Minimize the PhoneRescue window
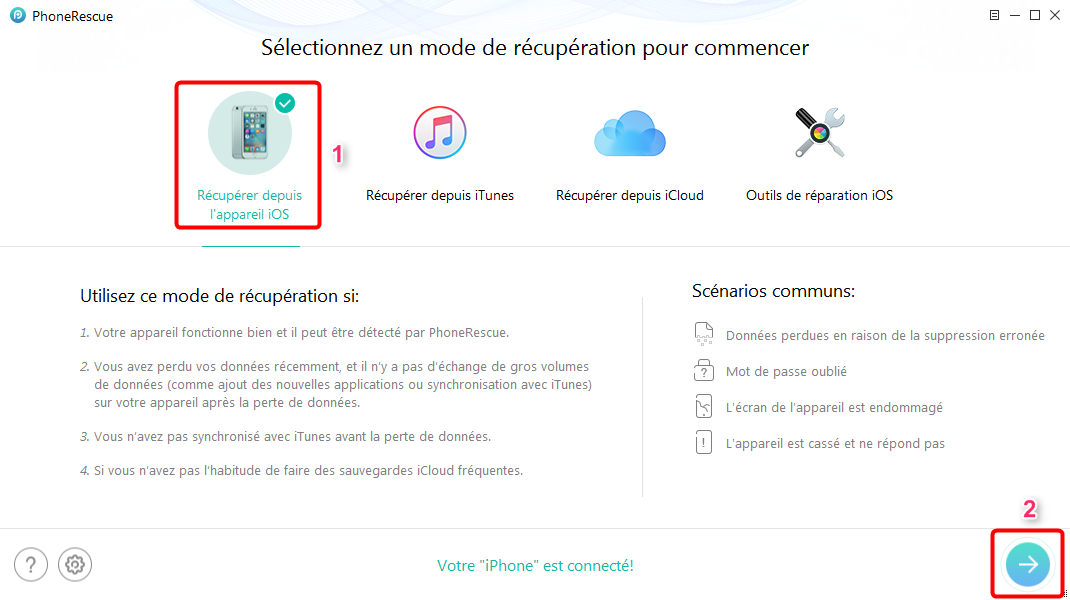The width and height of the screenshot is (1070, 600). coord(1015,16)
